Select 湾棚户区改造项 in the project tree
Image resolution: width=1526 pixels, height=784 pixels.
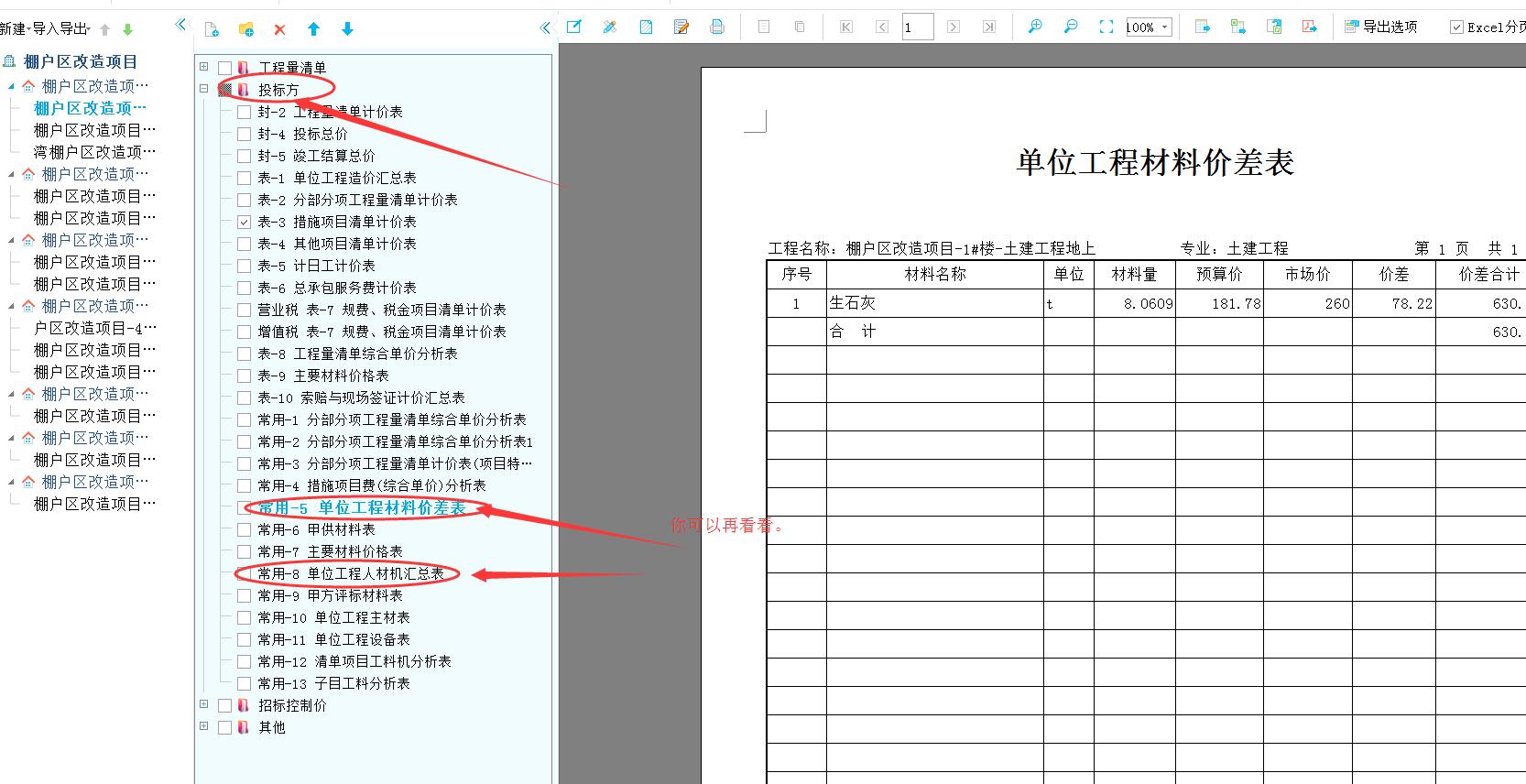pos(95,152)
